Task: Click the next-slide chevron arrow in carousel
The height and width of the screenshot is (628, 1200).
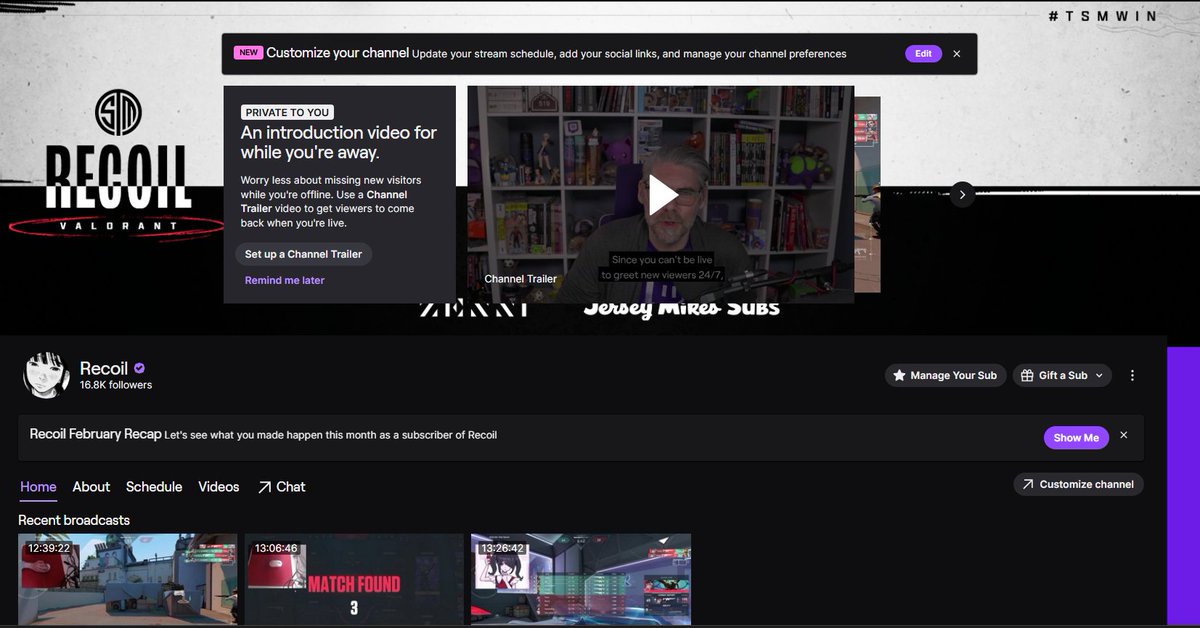Action: (x=962, y=194)
